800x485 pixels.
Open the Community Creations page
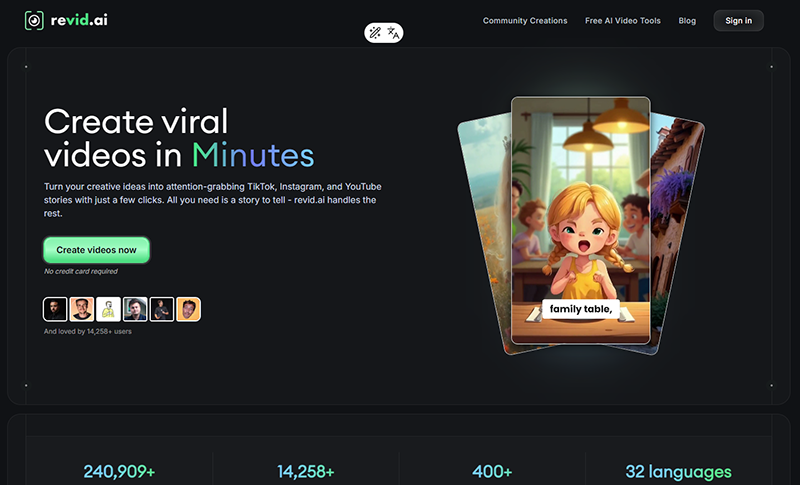point(525,20)
